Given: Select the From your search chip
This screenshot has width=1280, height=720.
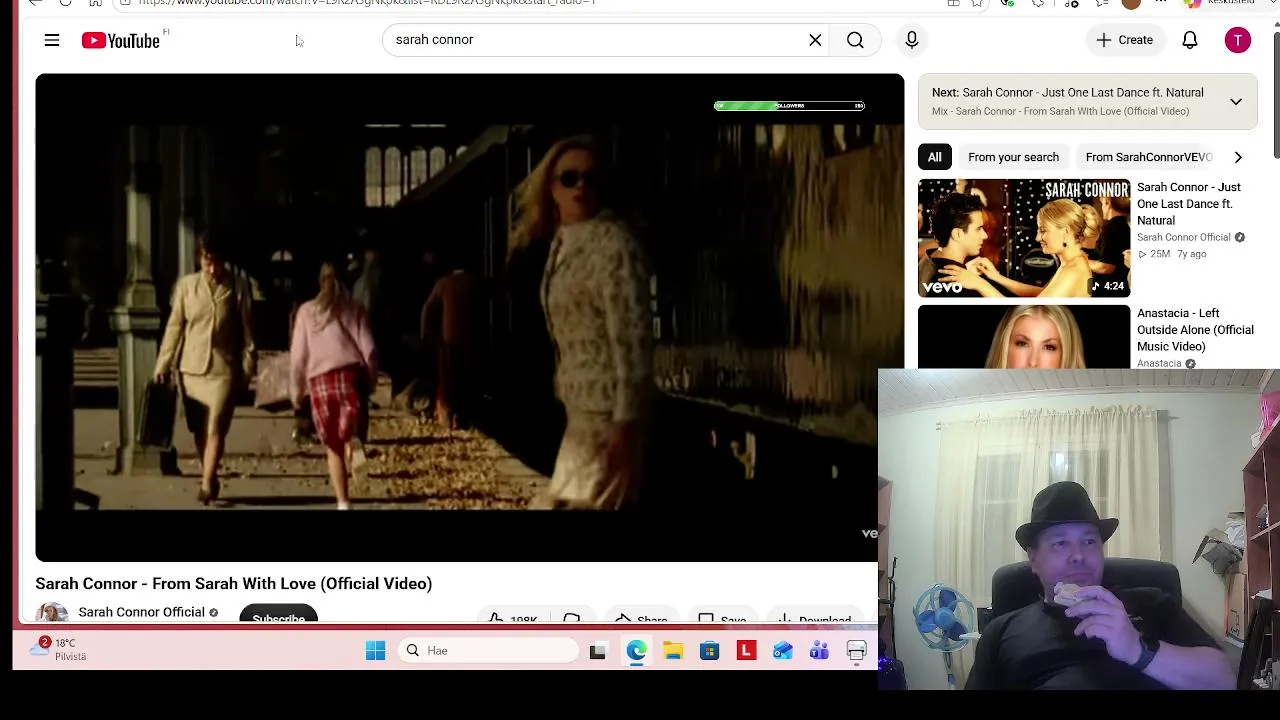Looking at the screenshot, I should click(1013, 157).
